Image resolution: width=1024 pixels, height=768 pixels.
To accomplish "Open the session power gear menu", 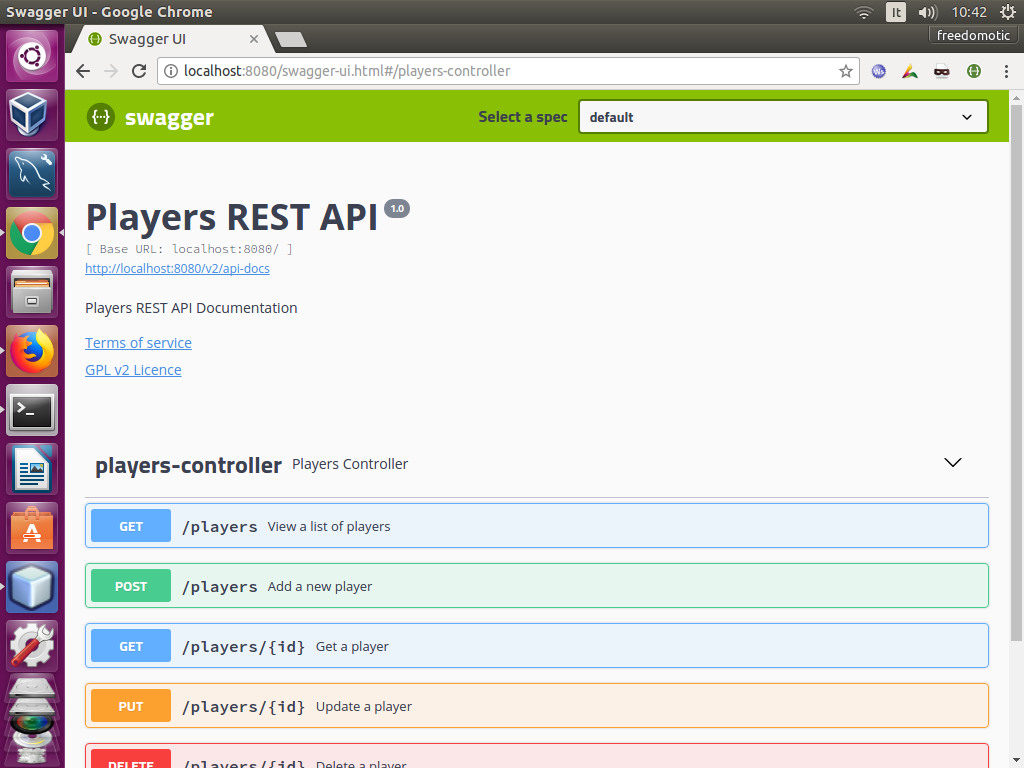I will 1008,12.
